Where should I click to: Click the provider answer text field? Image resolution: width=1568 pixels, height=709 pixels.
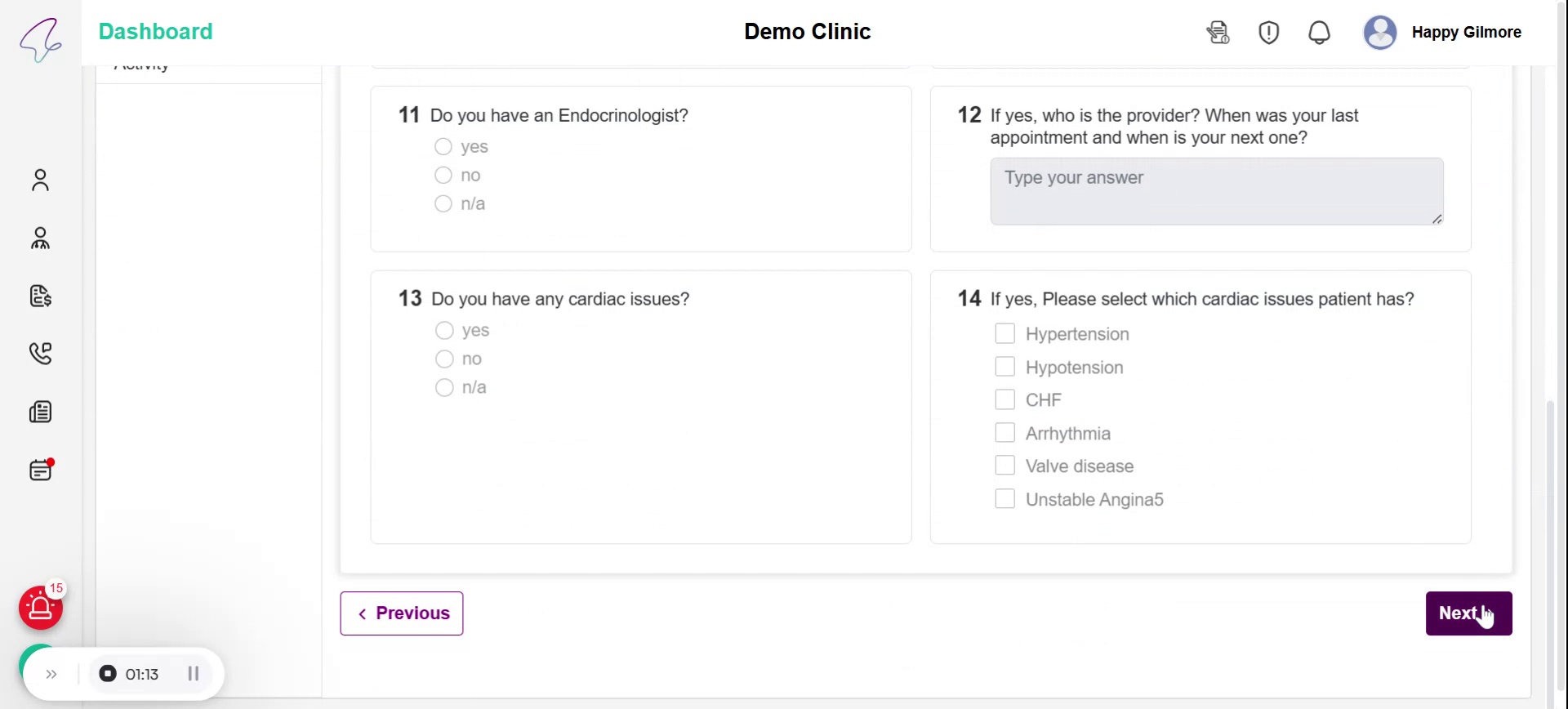point(1216,191)
